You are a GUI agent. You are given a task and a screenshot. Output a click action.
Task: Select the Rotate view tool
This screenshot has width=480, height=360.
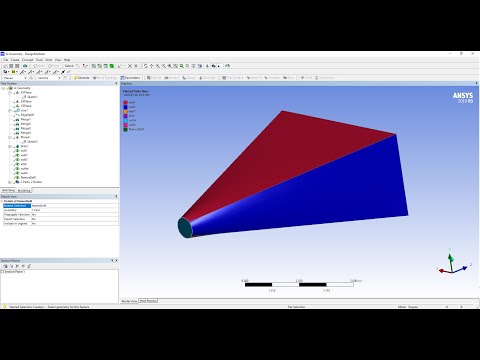(x=145, y=66)
